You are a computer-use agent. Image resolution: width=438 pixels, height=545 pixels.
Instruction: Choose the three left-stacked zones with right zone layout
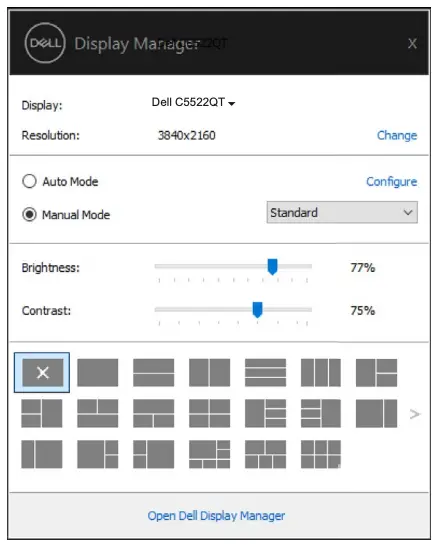pyautogui.click(x=321, y=413)
